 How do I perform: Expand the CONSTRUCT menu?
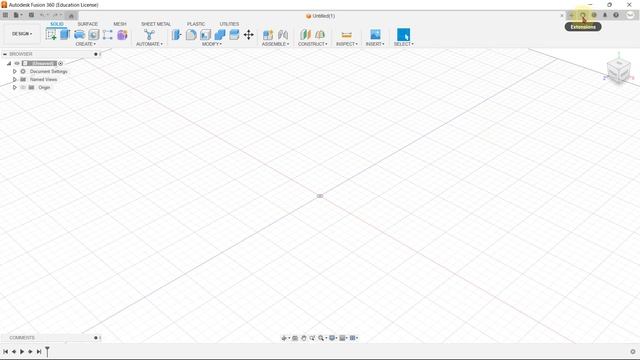point(313,44)
